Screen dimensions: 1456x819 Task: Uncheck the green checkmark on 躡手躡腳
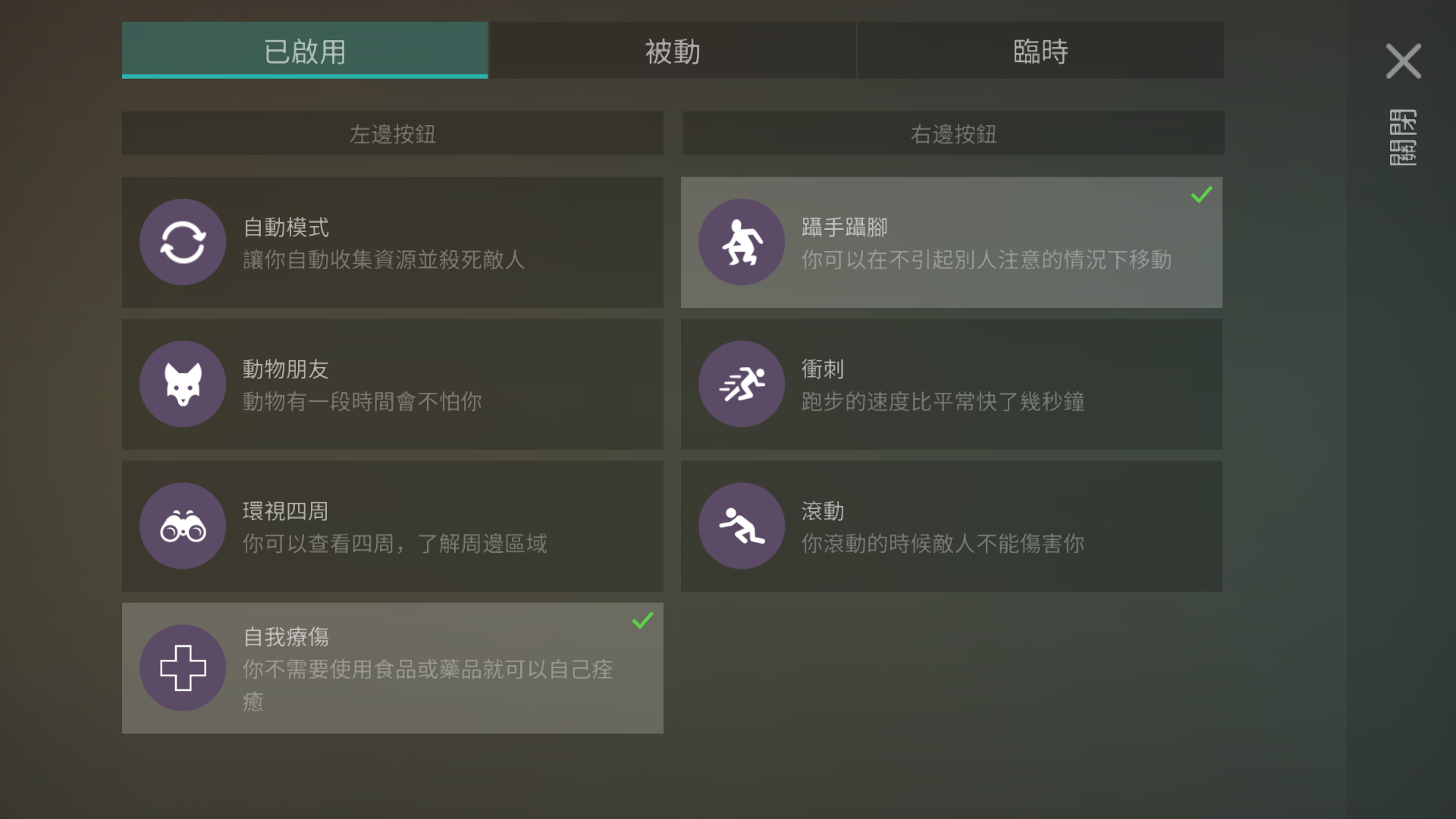click(x=1201, y=195)
